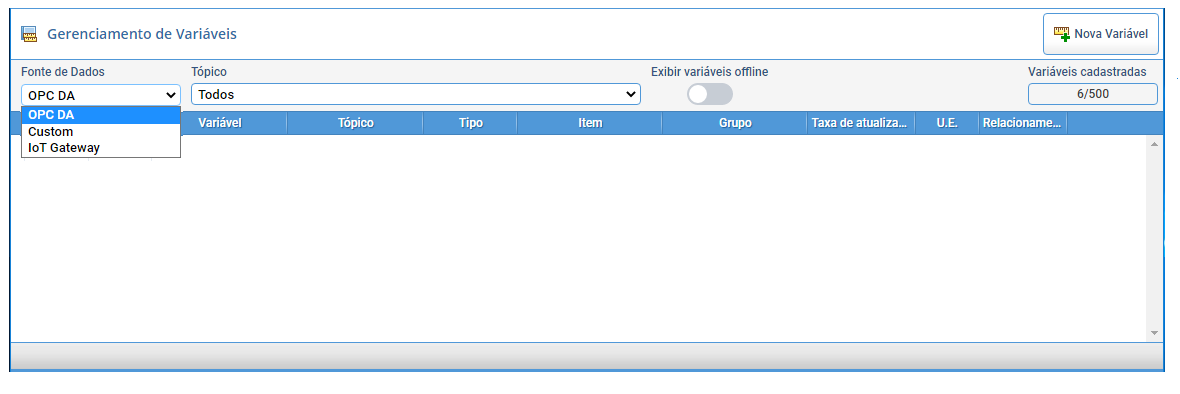This screenshot has height=394, width=1180.
Task: Sort by Tipo column header
Action: coord(470,123)
